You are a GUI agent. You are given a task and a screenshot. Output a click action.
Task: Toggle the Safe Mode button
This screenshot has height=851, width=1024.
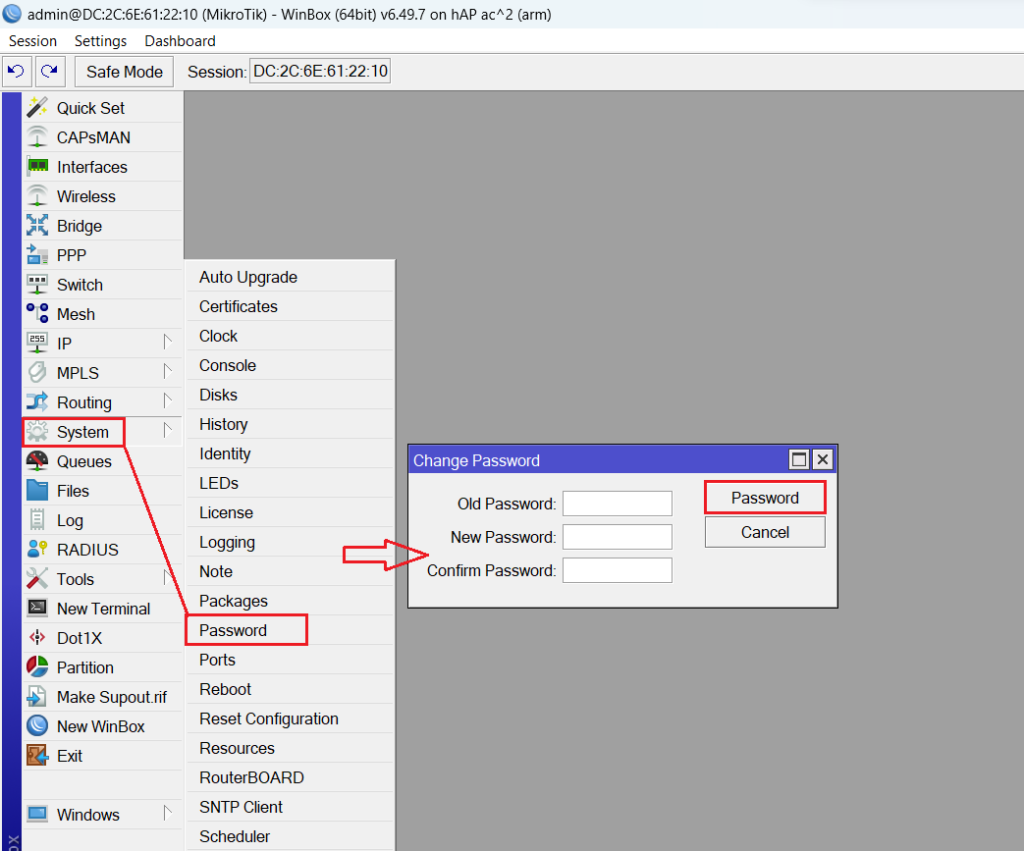(x=124, y=71)
